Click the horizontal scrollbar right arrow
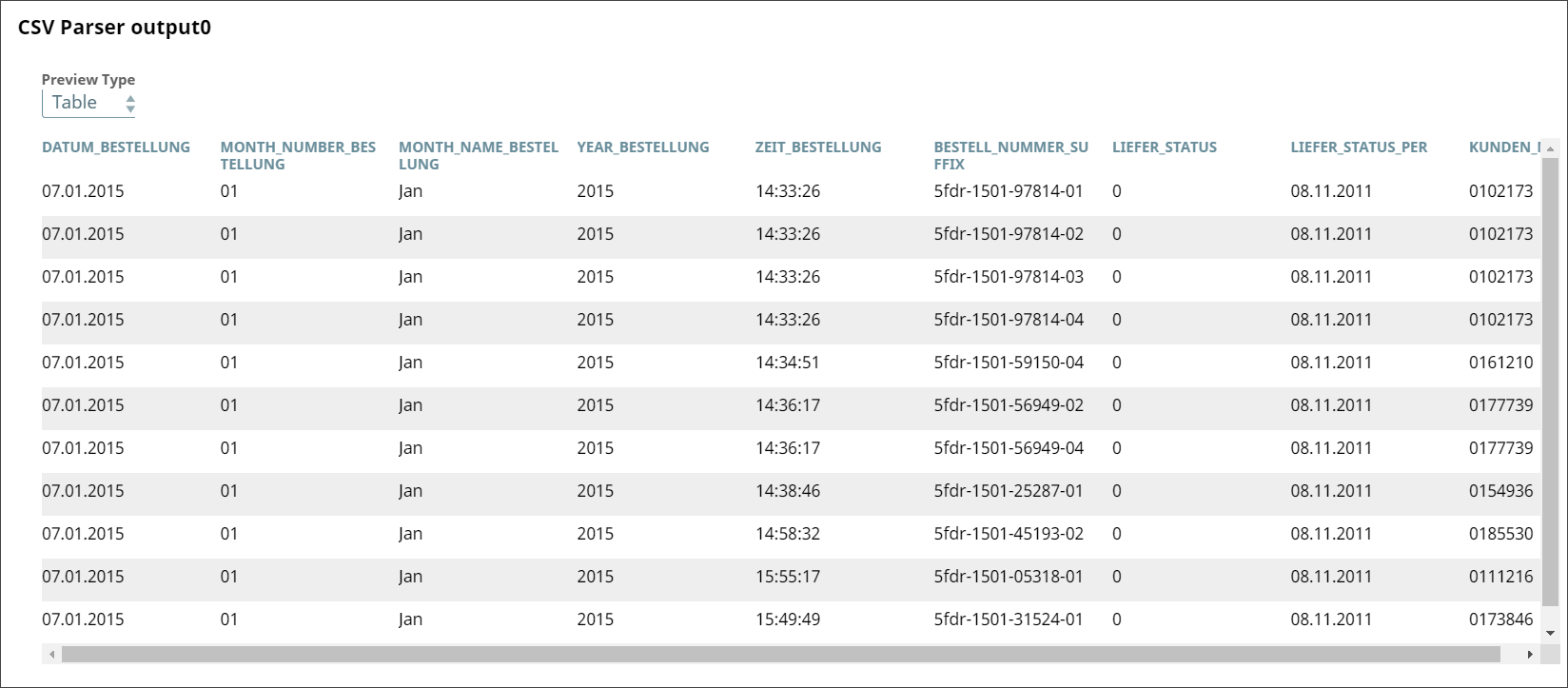This screenshot has width=1568, height=688. 1530,655
